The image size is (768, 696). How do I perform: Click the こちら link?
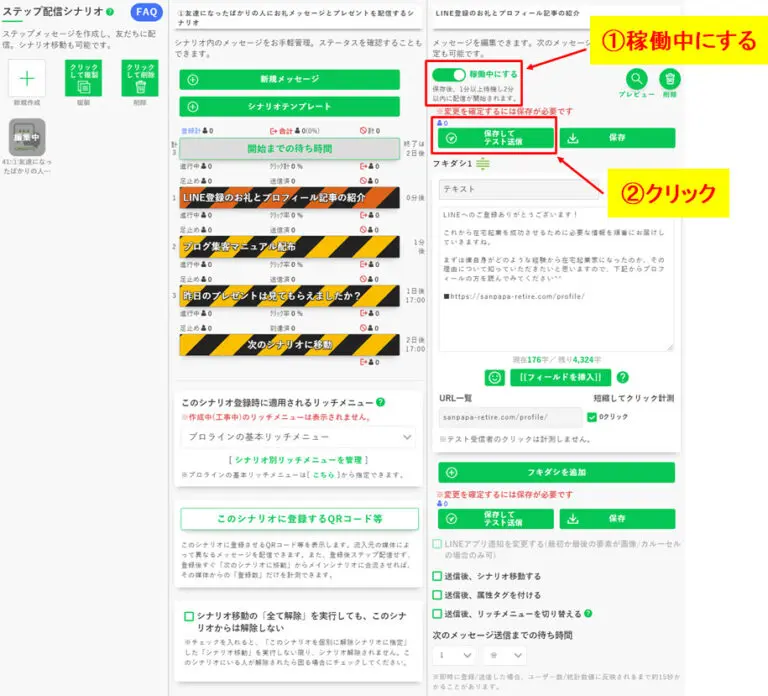pyautogui.click(x=324, y=475)
